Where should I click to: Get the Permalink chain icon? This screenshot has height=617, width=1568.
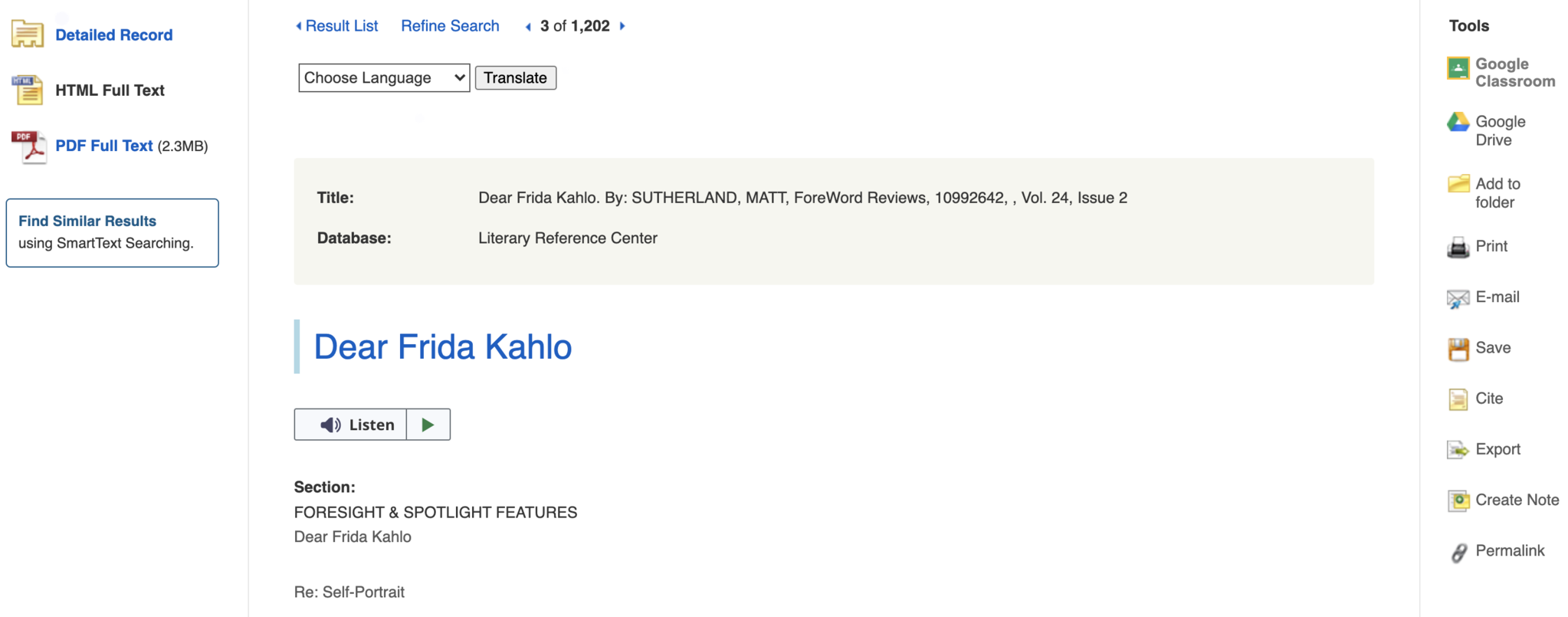[1458, 552]
